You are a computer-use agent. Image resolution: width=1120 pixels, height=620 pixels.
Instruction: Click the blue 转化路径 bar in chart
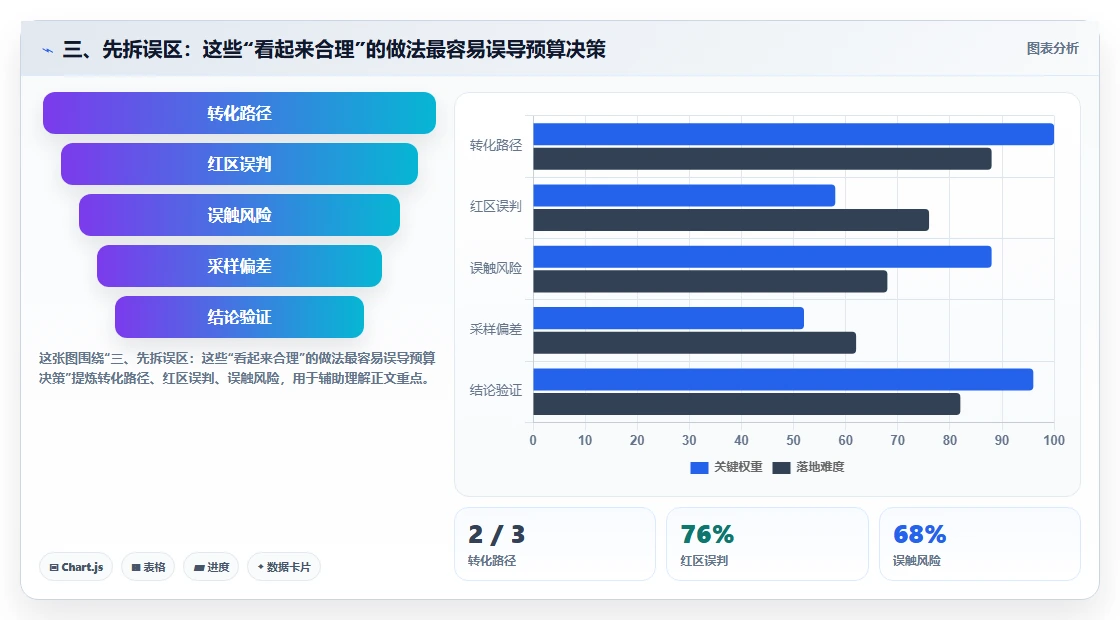click(794, 134)
